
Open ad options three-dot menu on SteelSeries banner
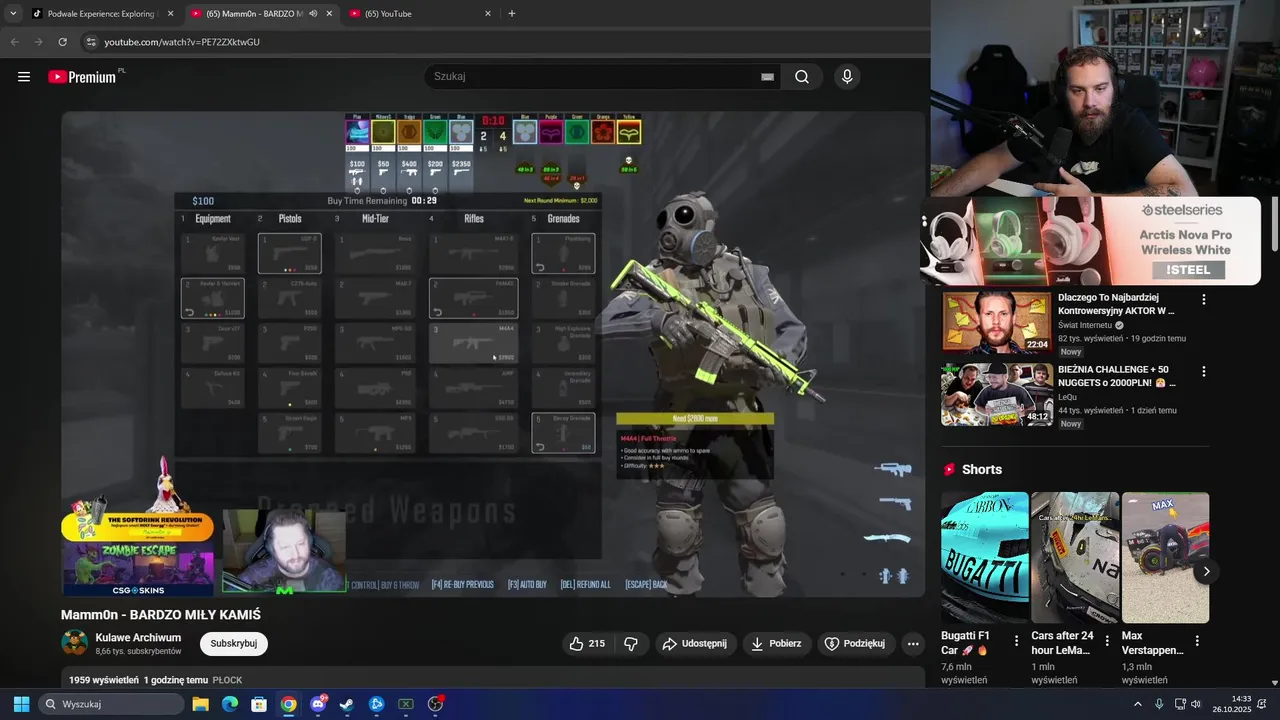pos(925,221)
